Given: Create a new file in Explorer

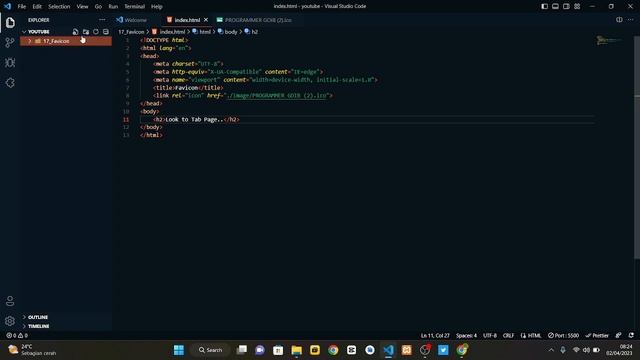Looking at the screenshot, I should (76, 31).
